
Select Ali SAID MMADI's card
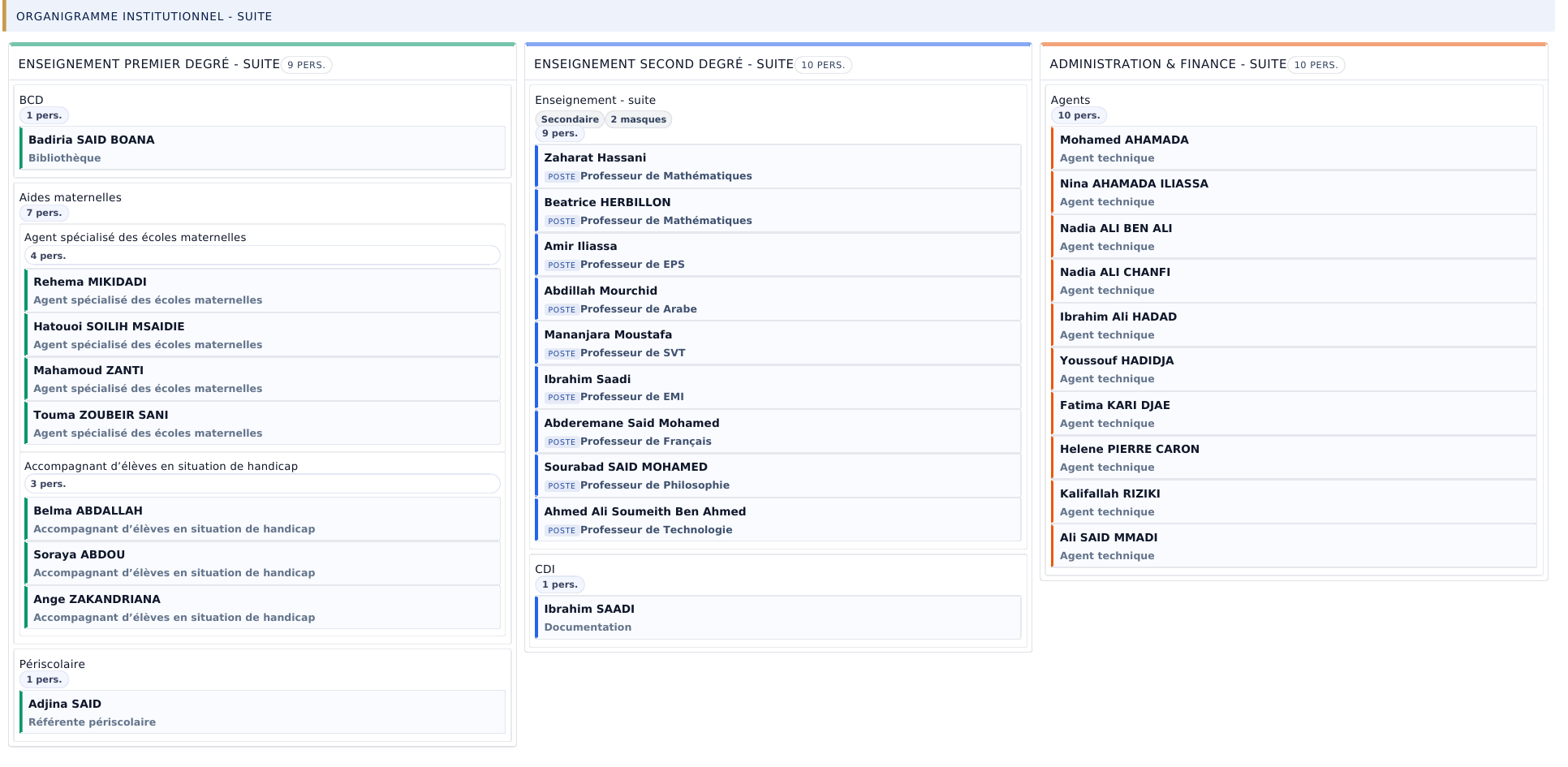click(1294, 546)
